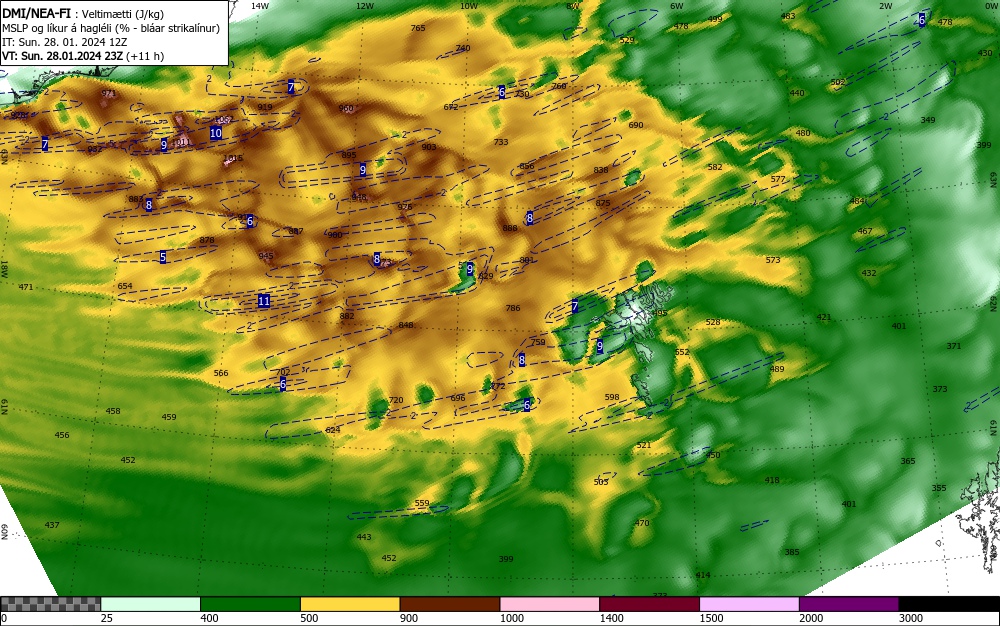Viewport: 1000px width, 626px height.
Task: Click the map value '960'
Action: (x=346, y=108)
